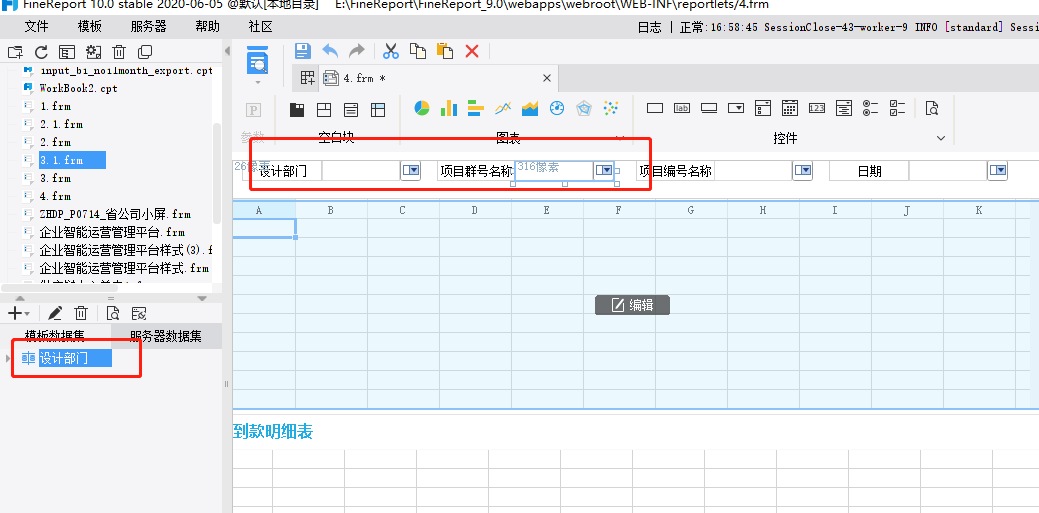Open the preview options arrow under the blue icon
The width and height of the screenshot is (1039, 513).
[x=258, y=82]
